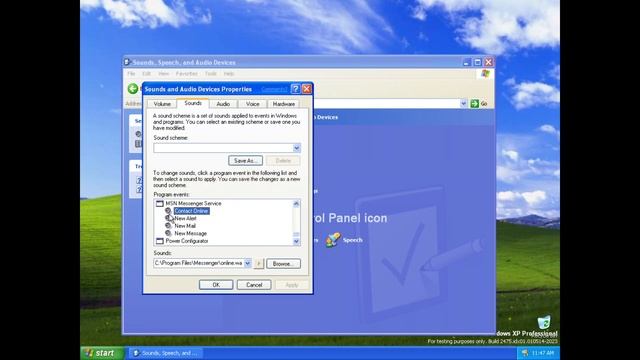640x360 pixels.
Task: Open the Address bar dropdown arrow
Action: (x=463, y=103)
